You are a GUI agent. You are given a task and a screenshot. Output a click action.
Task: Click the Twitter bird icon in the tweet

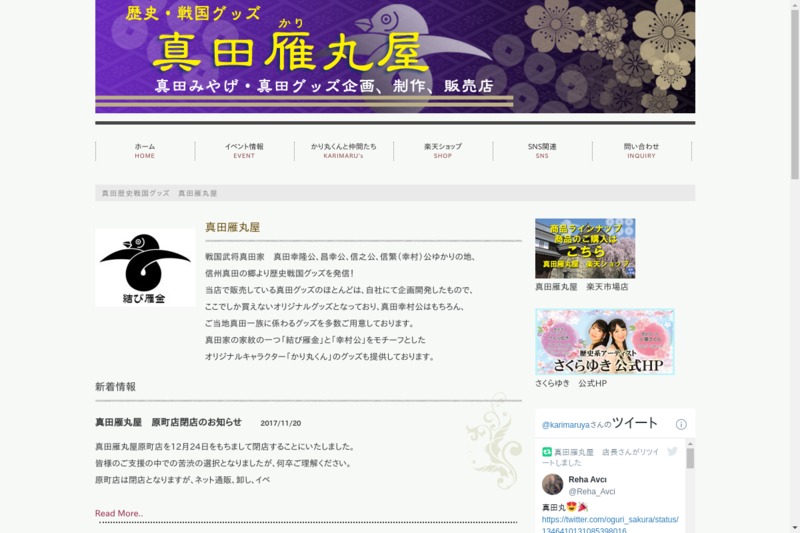click(x=672, y=452)
